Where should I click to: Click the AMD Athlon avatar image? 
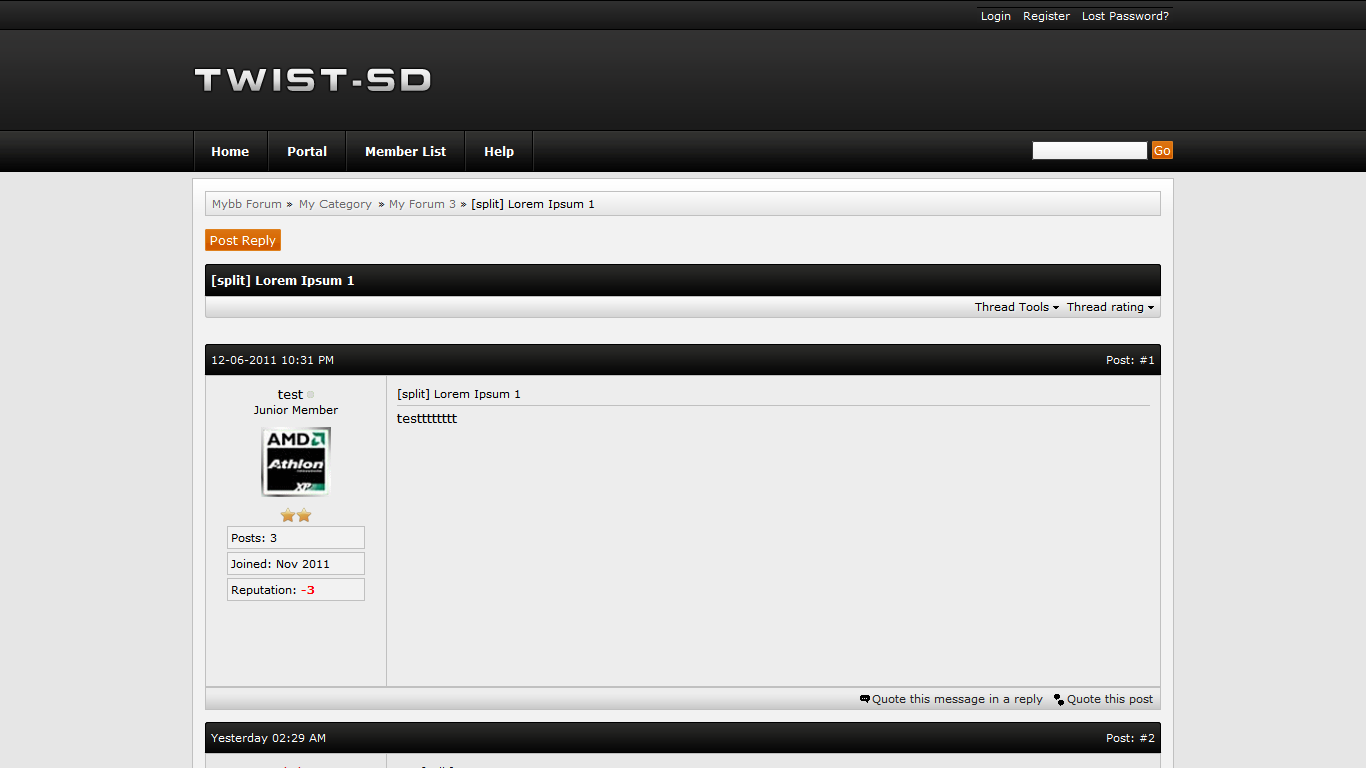pos(296,462)
